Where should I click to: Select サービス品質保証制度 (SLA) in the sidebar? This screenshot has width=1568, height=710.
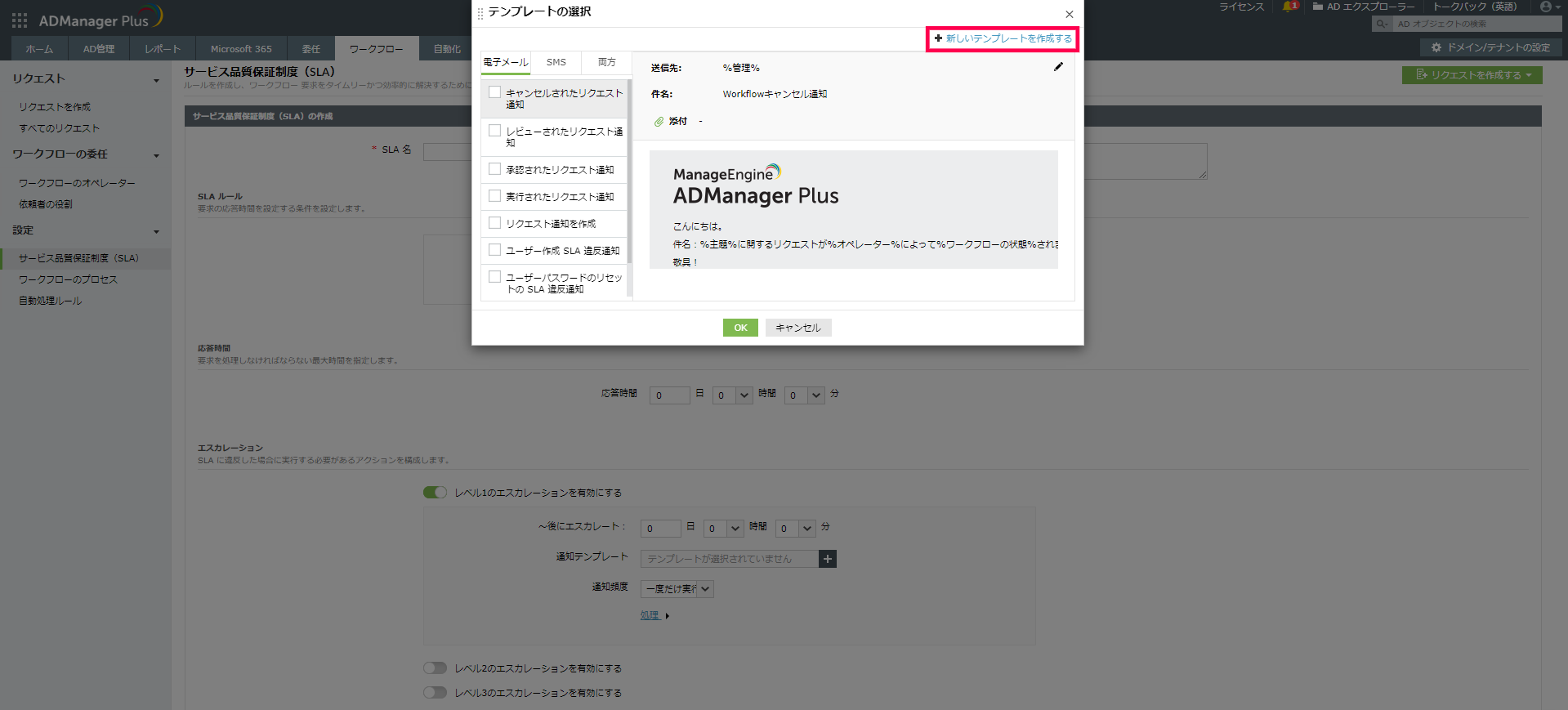86,258
